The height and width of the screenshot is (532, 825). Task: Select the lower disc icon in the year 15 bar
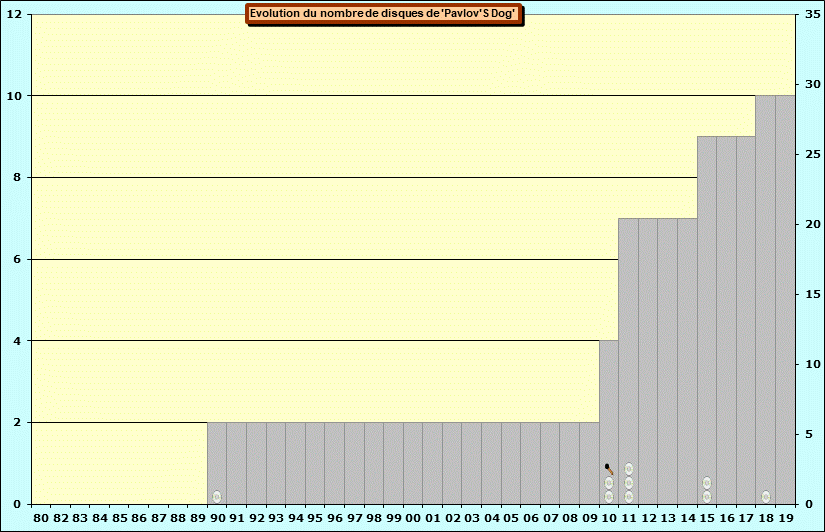pyautogui.click(x=707, y=496)
